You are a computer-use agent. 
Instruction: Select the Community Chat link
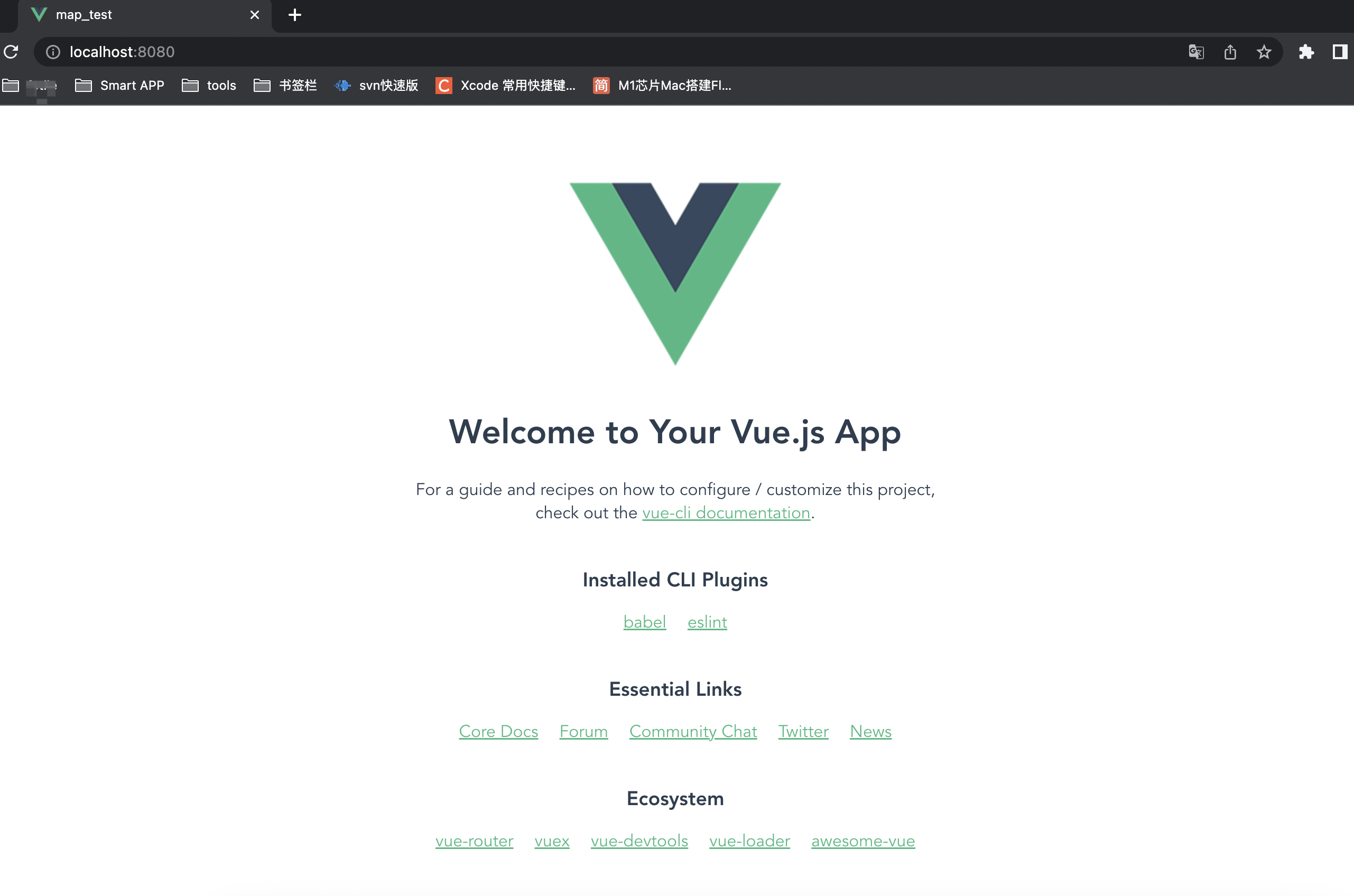click(693, 731)
